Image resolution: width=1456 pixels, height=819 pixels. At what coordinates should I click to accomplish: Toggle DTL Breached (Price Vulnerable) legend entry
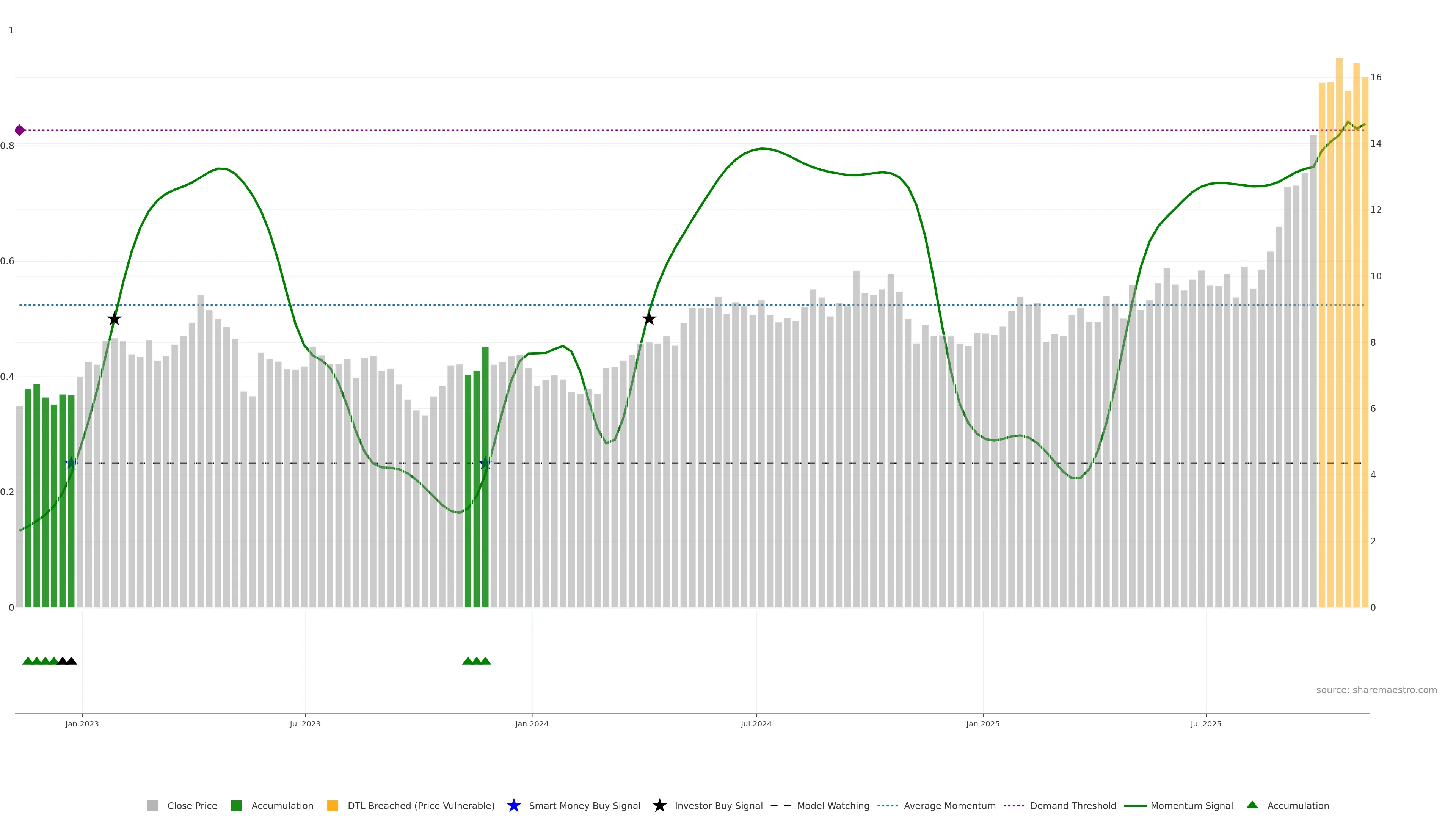pyautogui.click(x=420, y=806)
